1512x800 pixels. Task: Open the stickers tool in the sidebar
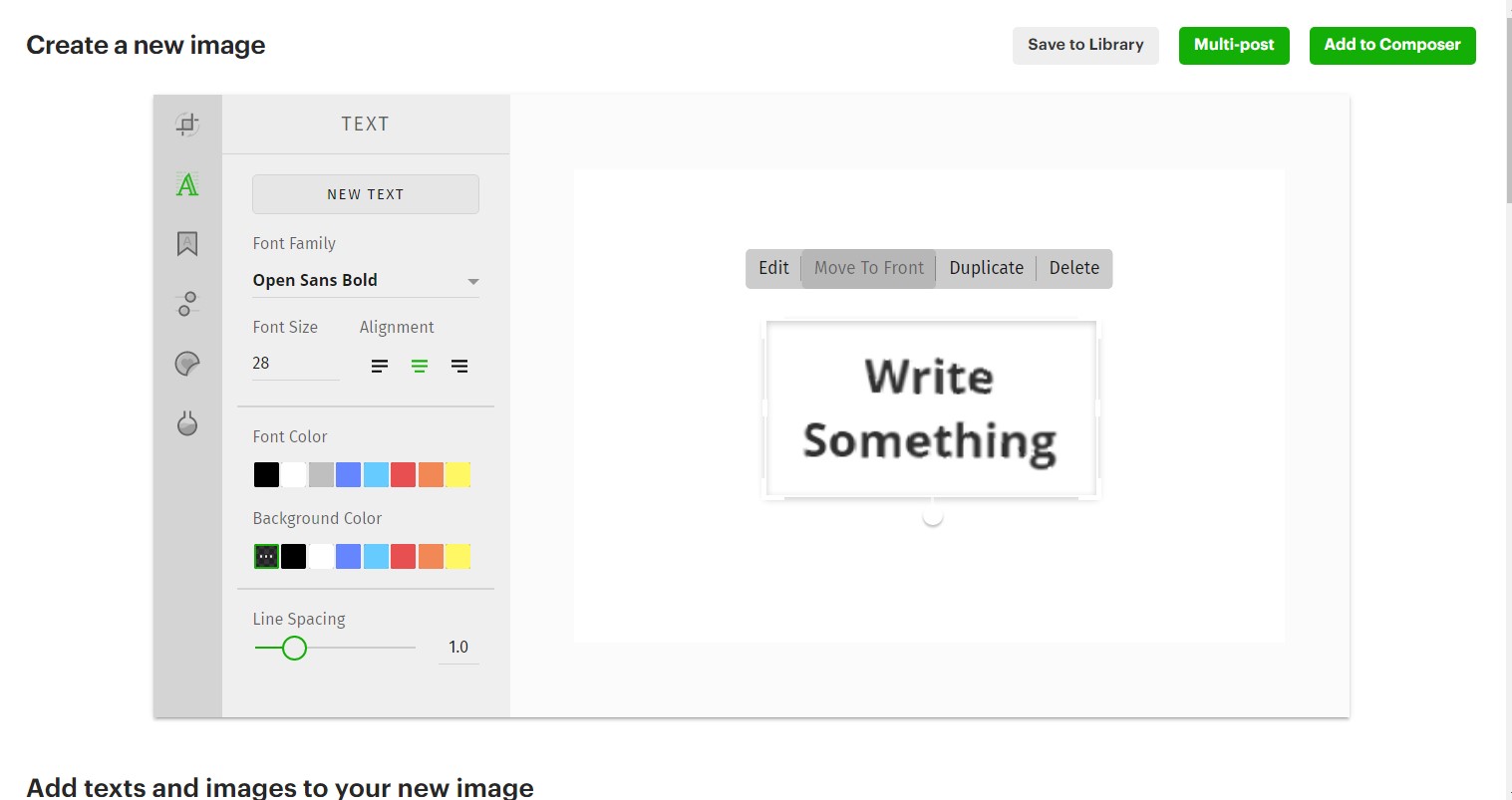(x=187, y=364)
